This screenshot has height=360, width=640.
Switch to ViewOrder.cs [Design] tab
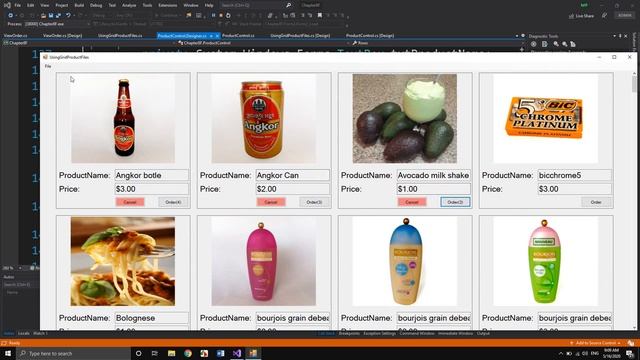(x=62, y=36)
